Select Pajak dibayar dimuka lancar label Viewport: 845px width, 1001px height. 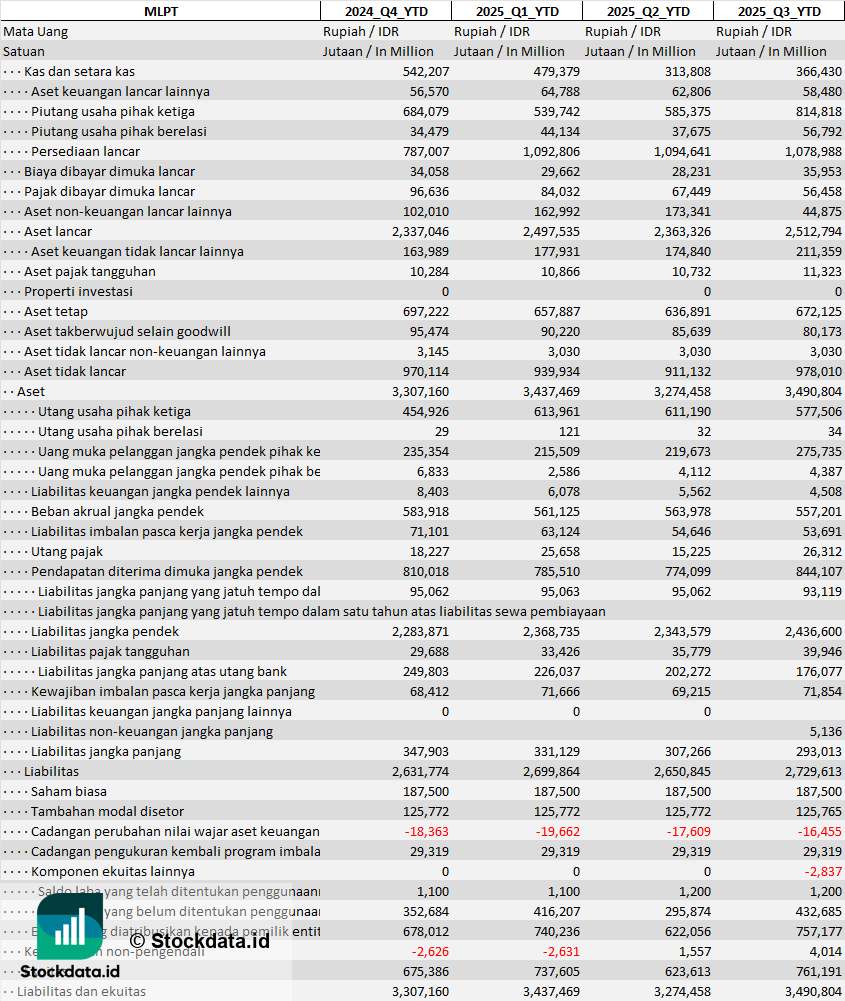110,192
